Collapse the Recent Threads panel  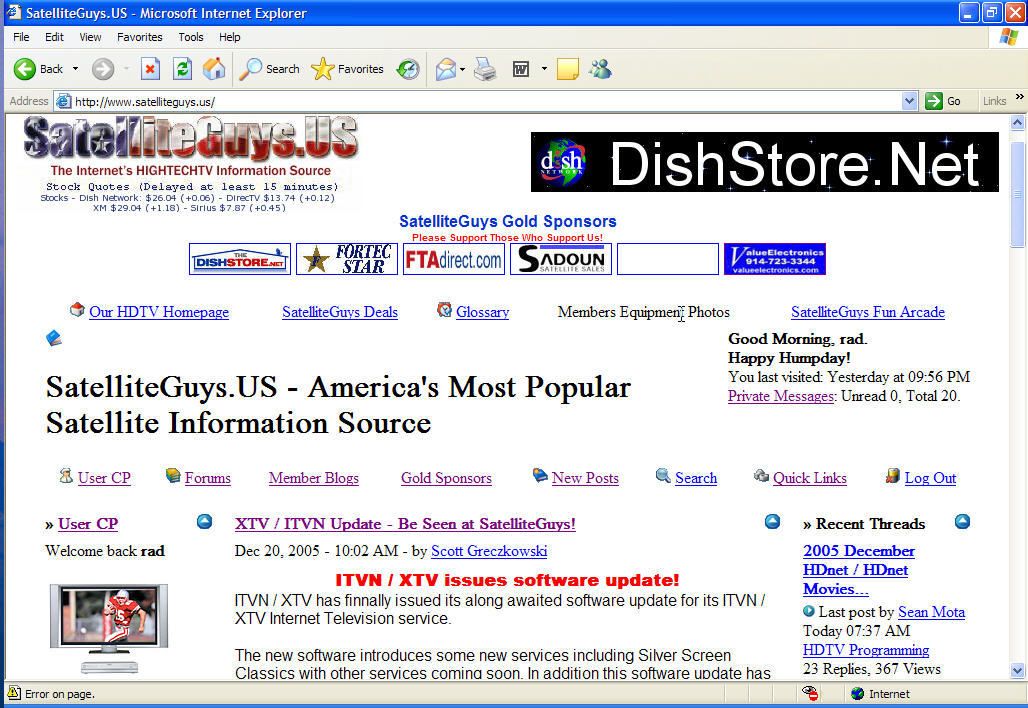click(962, 522)
